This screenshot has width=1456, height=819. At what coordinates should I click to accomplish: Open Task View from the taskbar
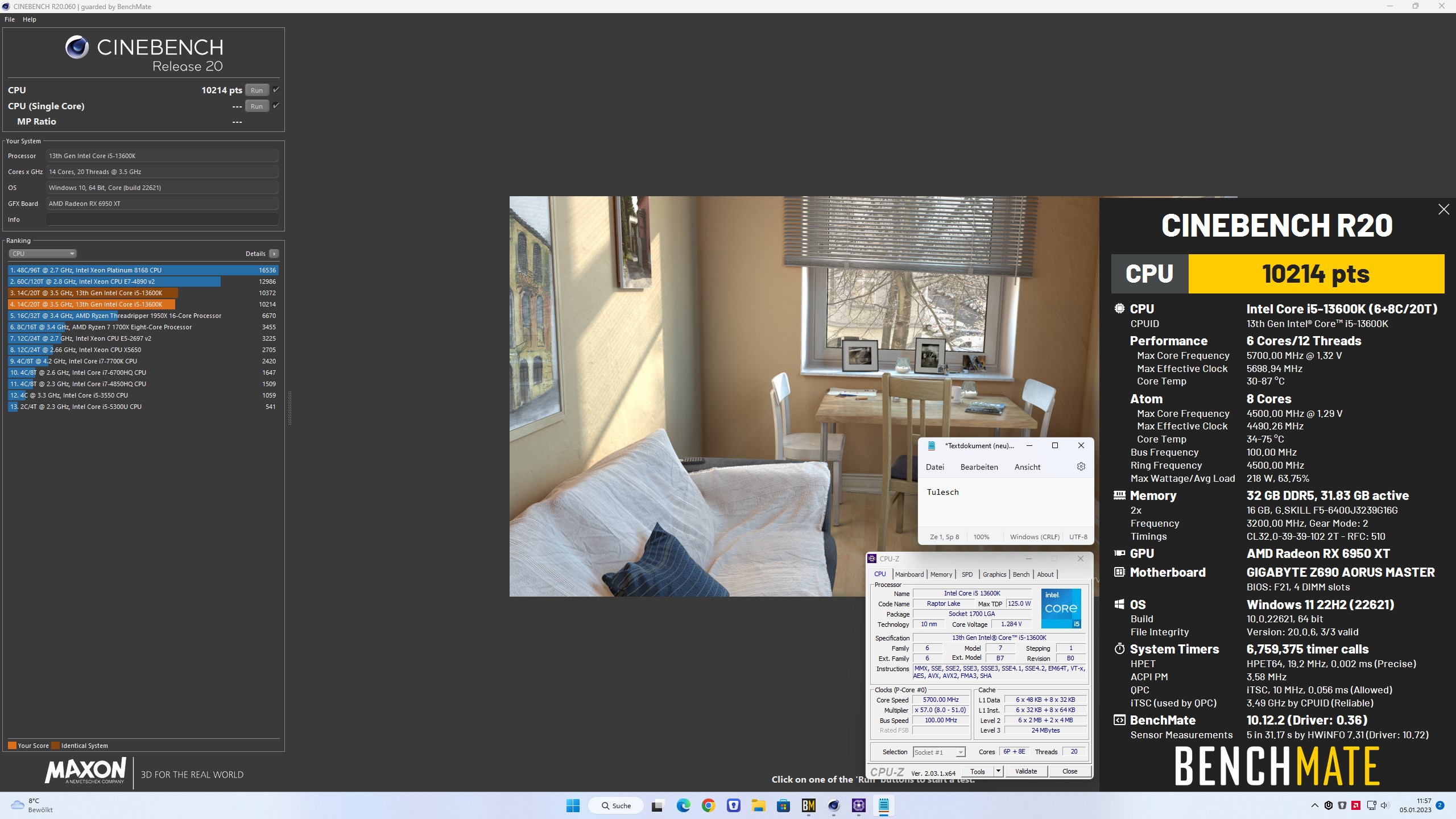pyautogui.click(x=657, y=805)
